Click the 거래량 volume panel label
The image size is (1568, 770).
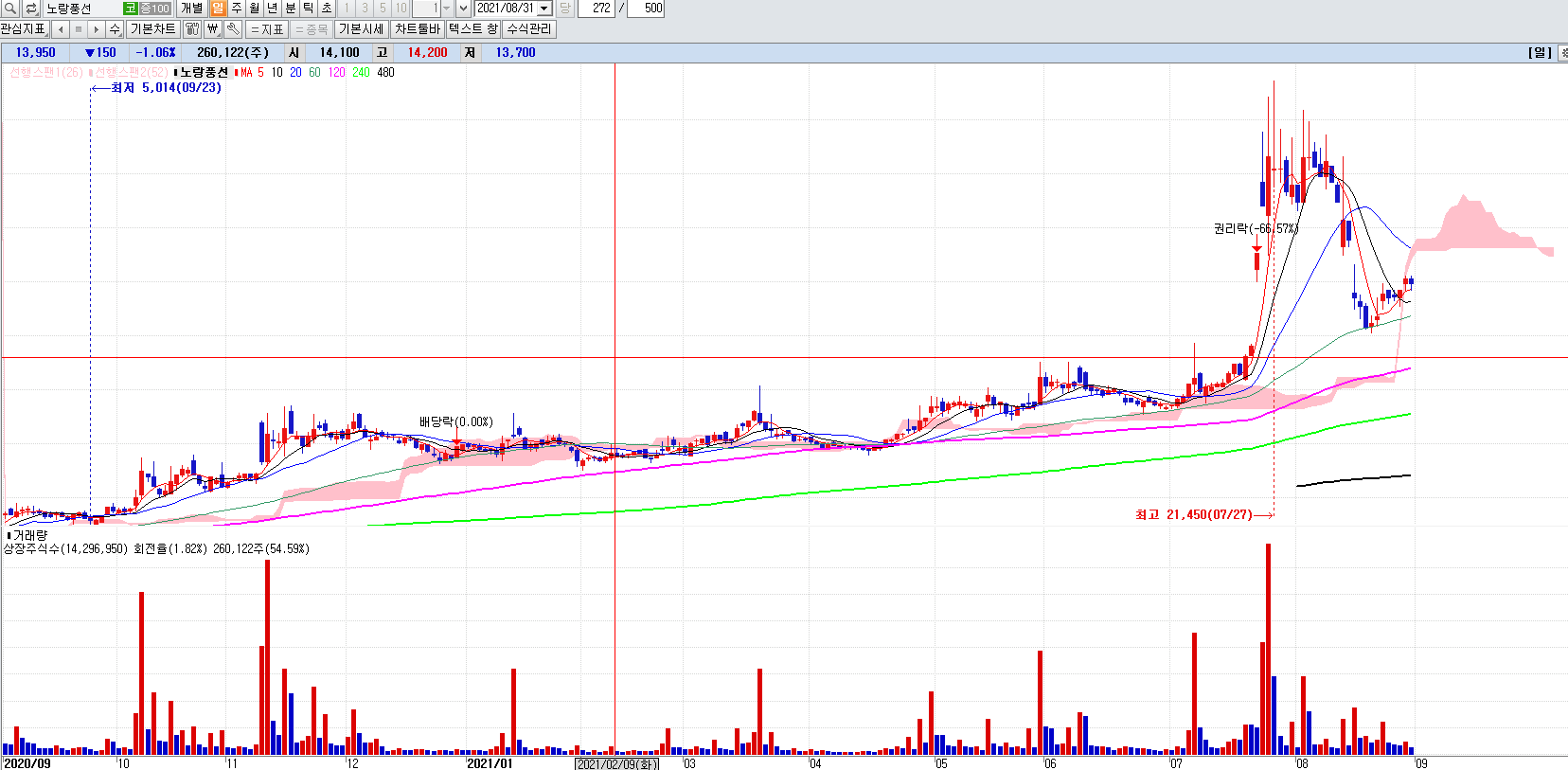29,535
